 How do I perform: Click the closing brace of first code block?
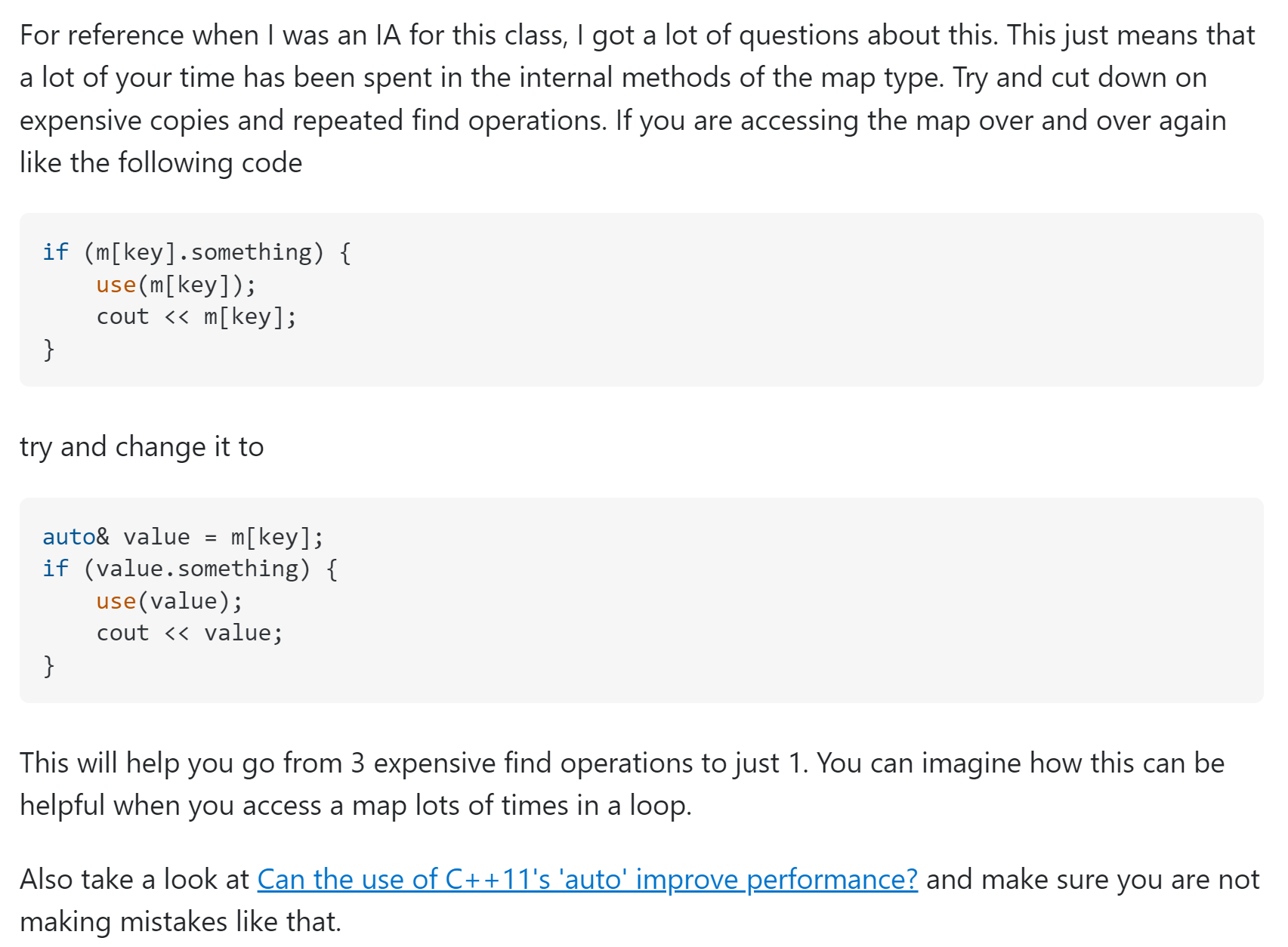(49, 350)
